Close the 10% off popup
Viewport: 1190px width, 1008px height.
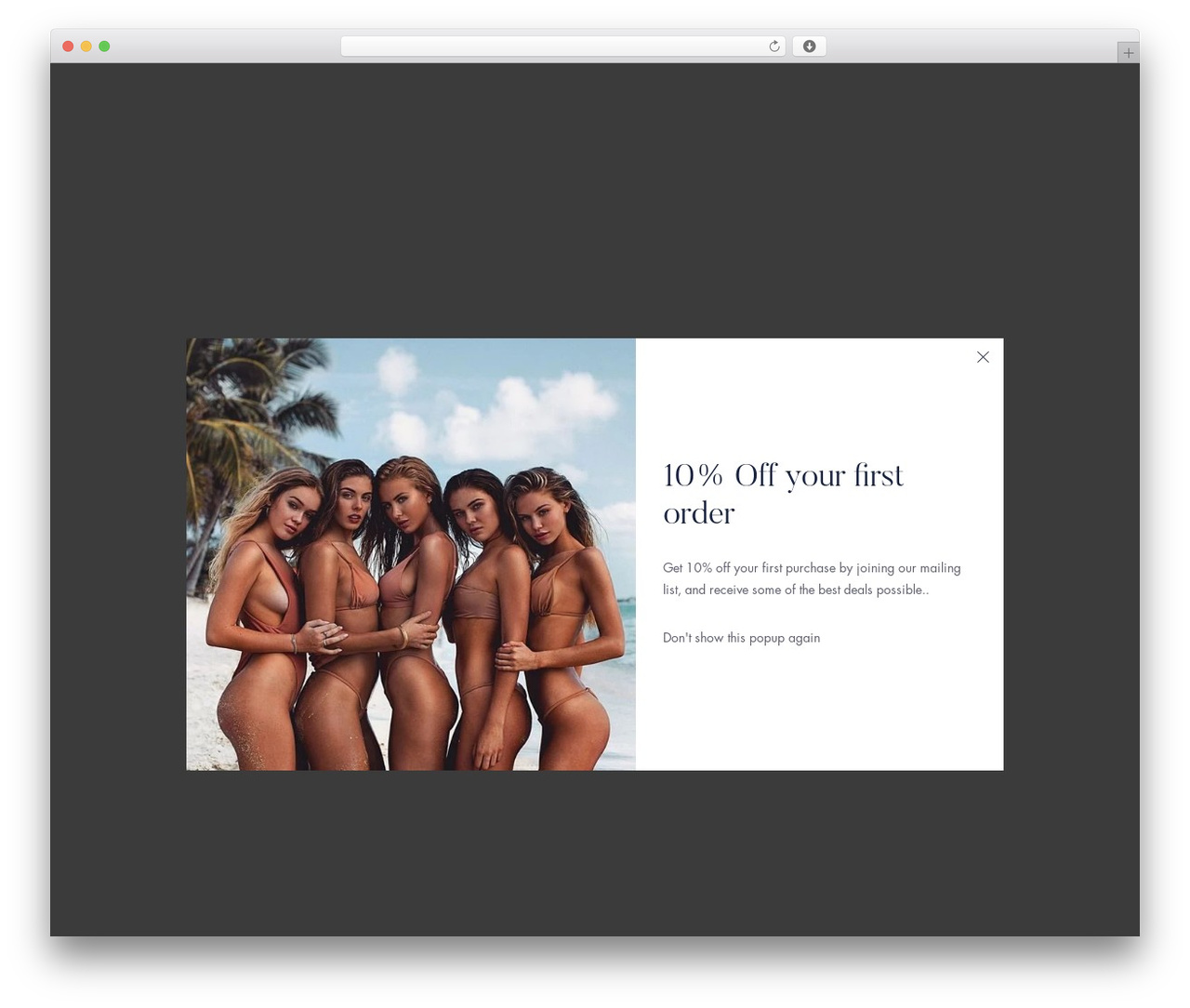tap(983, 357)
